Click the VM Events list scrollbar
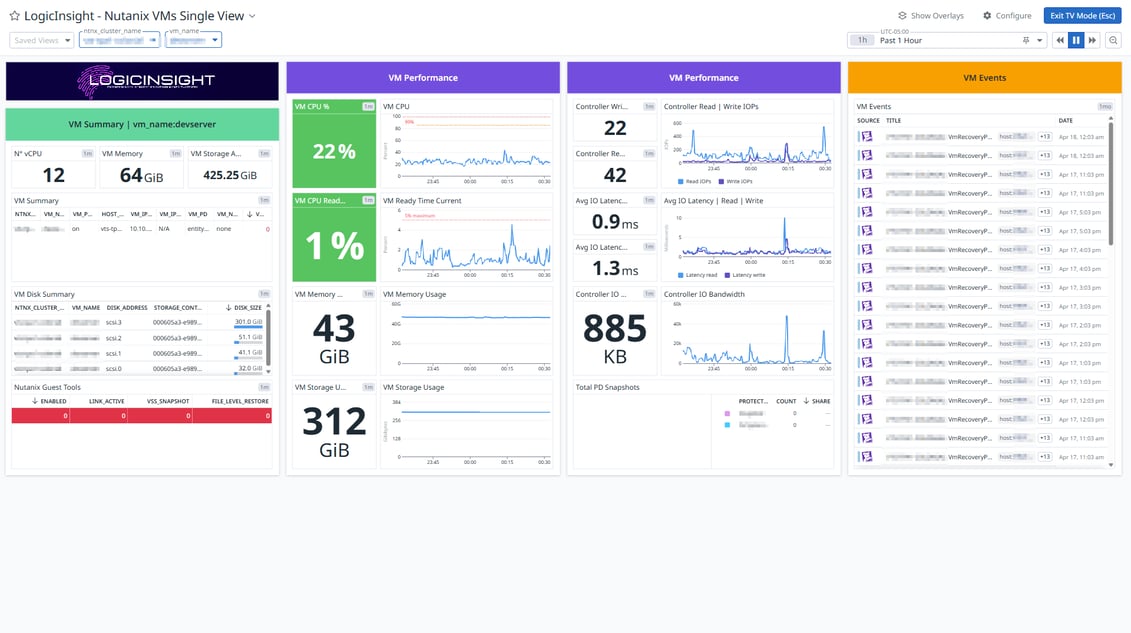The height and width of the screenshot is (633, 1131). click(1111, 182)
